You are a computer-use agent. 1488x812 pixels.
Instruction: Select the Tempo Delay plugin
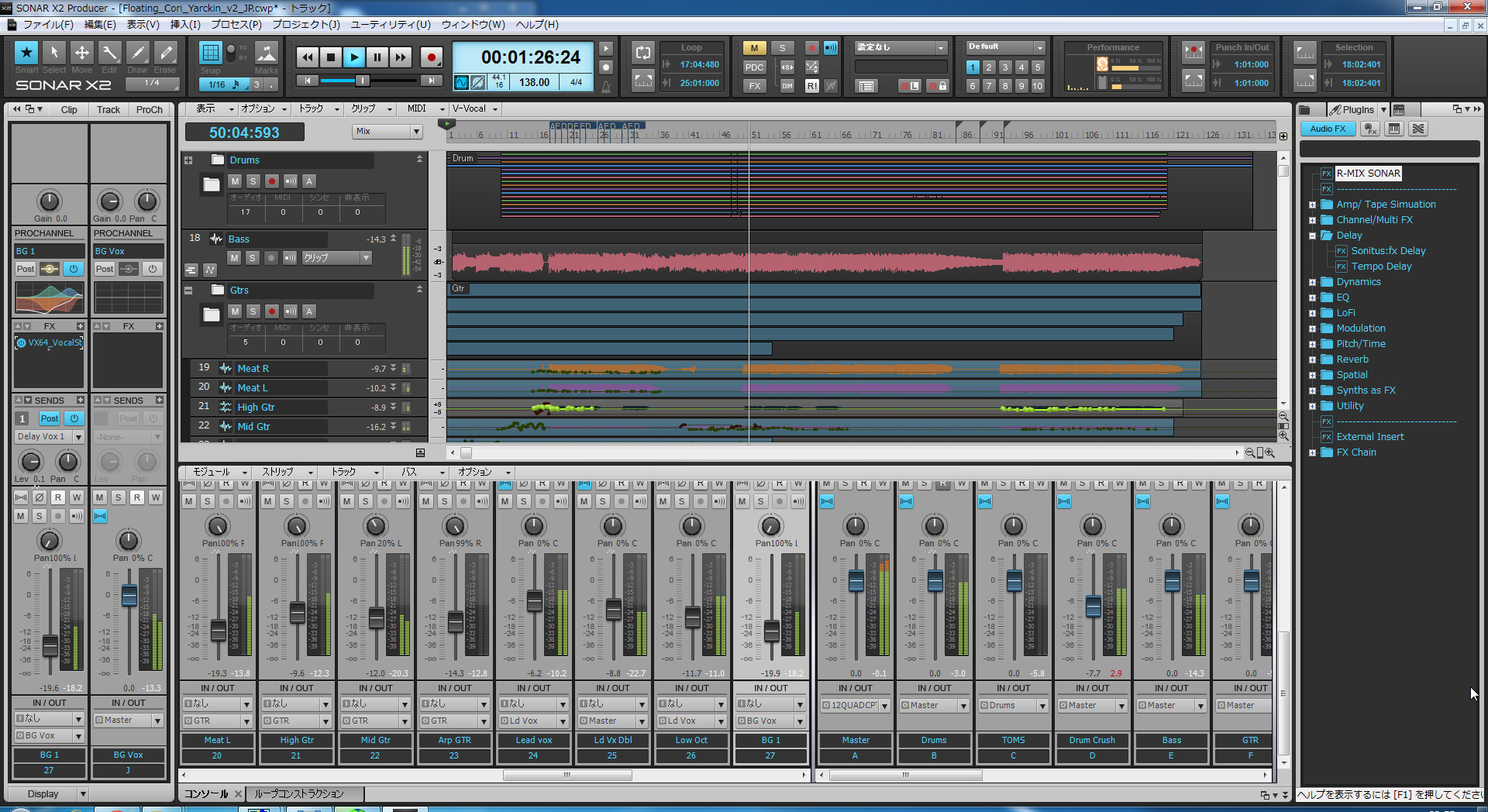coord(1381,267)
